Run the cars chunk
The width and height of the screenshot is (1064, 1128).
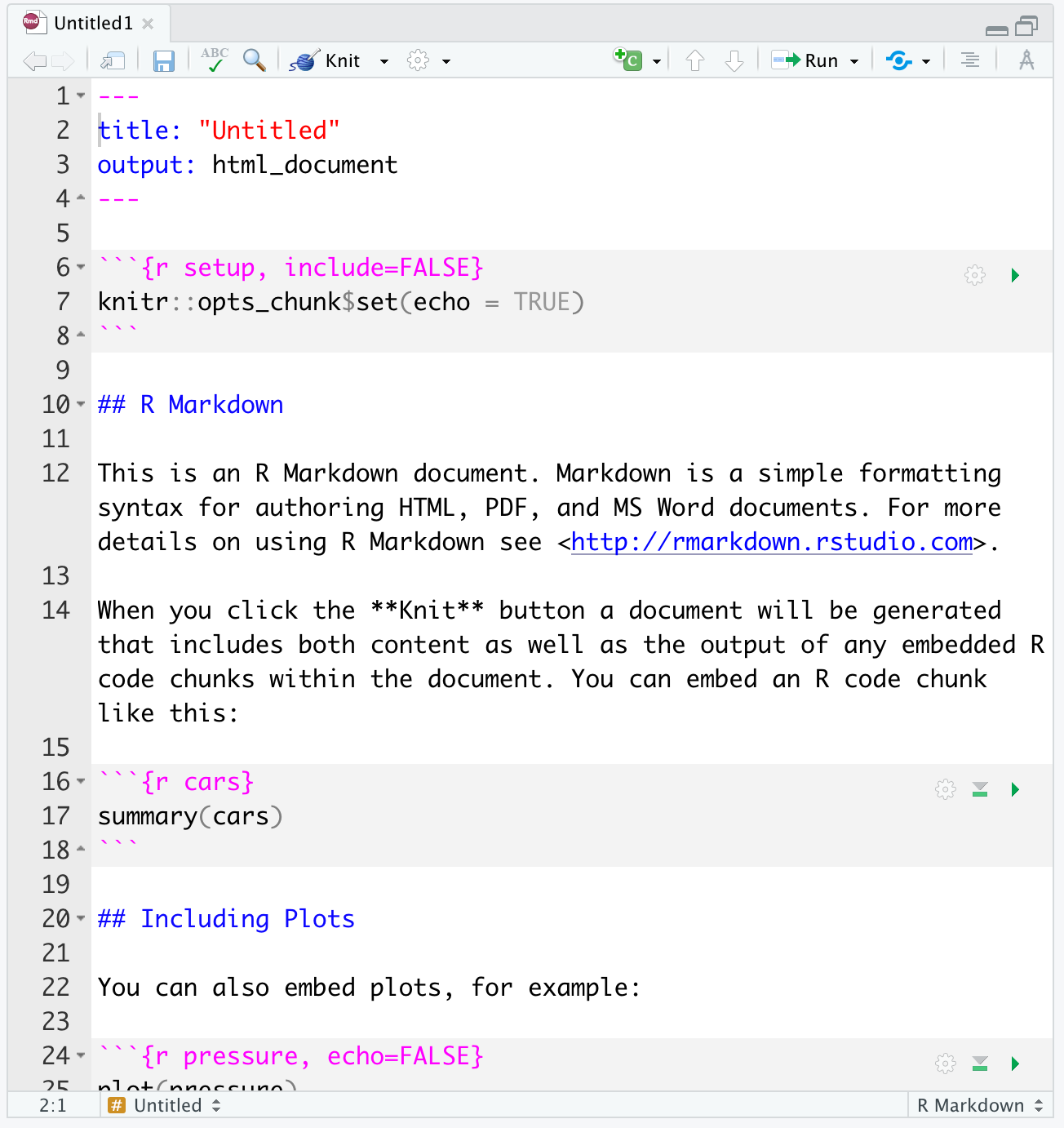click(1015, 789)
